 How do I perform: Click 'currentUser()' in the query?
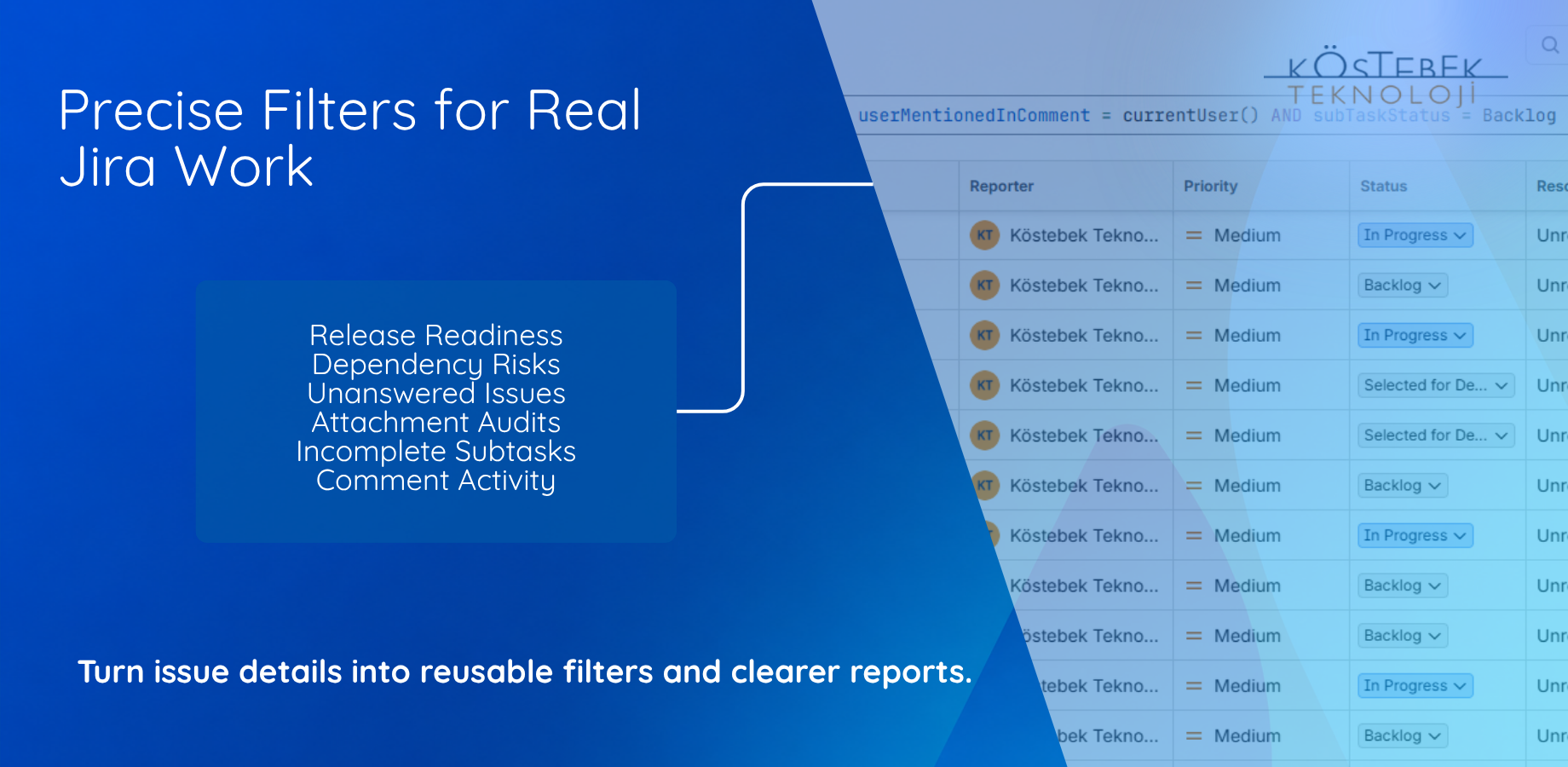click(1190, 115)
